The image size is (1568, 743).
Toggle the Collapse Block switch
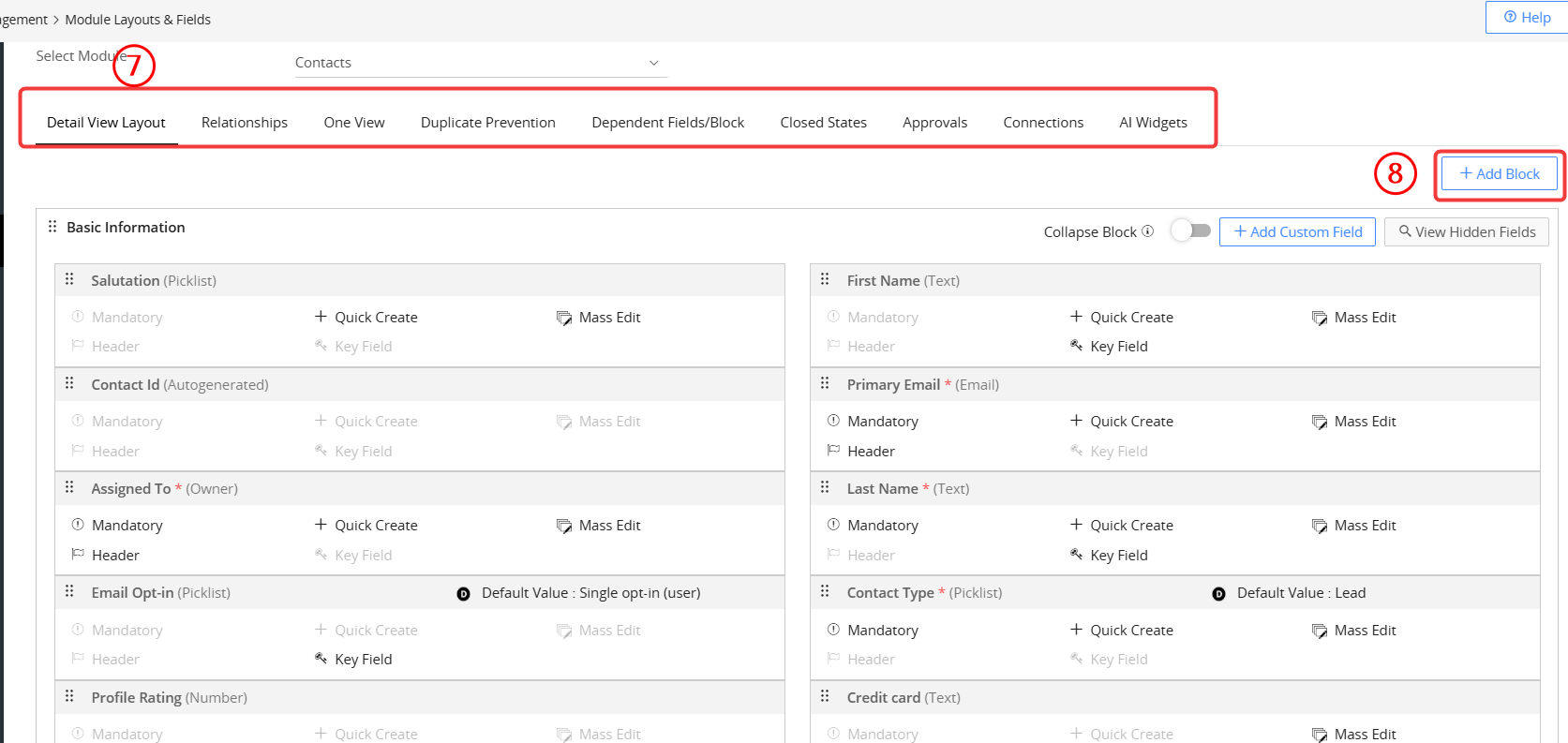pos(1190,230)
